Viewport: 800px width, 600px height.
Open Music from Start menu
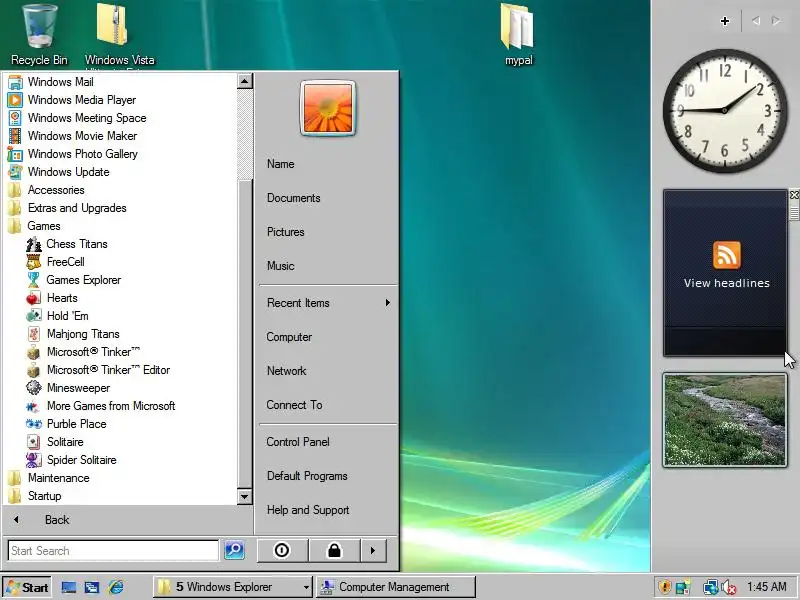point(281,266)
